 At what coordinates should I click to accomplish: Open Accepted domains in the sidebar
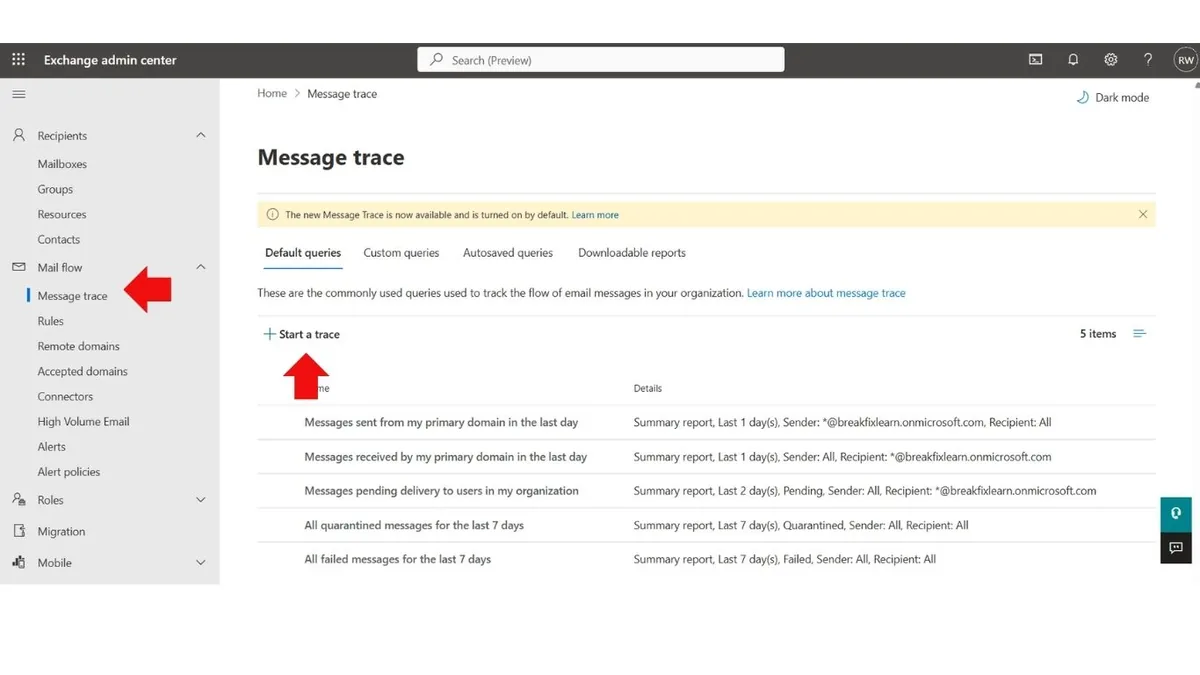click(x=82, y=371)
